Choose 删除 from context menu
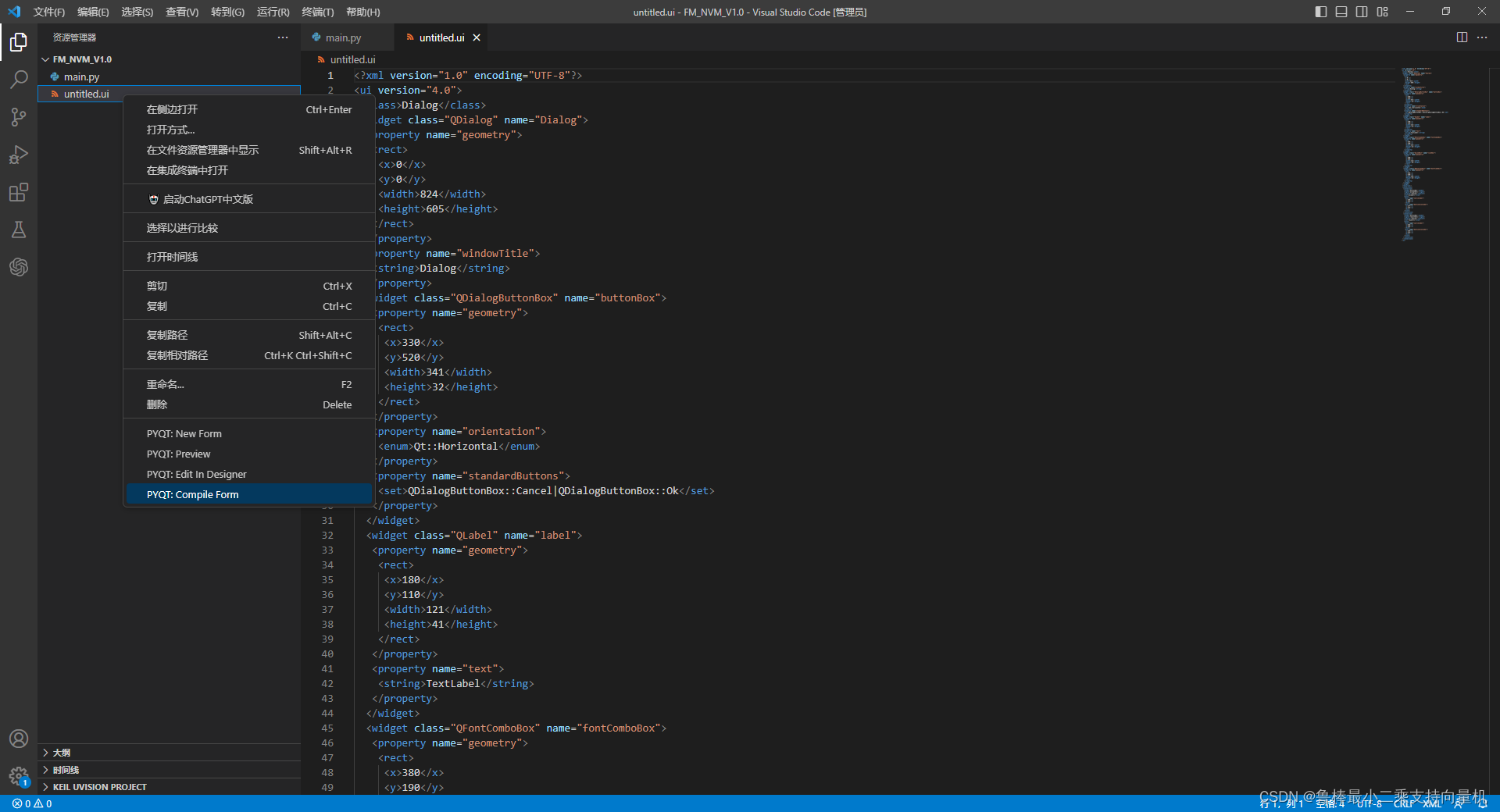 coord(248,404)
